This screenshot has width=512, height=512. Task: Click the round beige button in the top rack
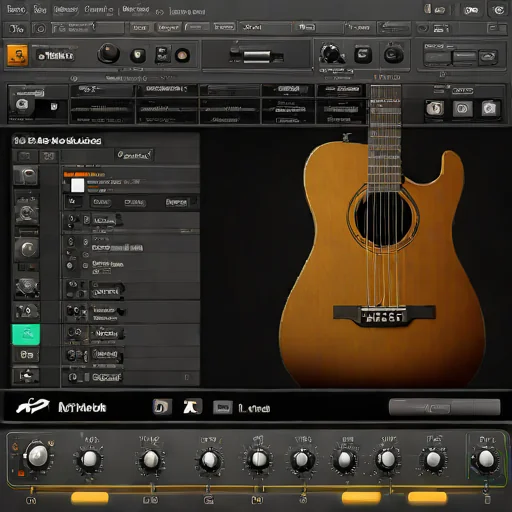pos(182,55)
